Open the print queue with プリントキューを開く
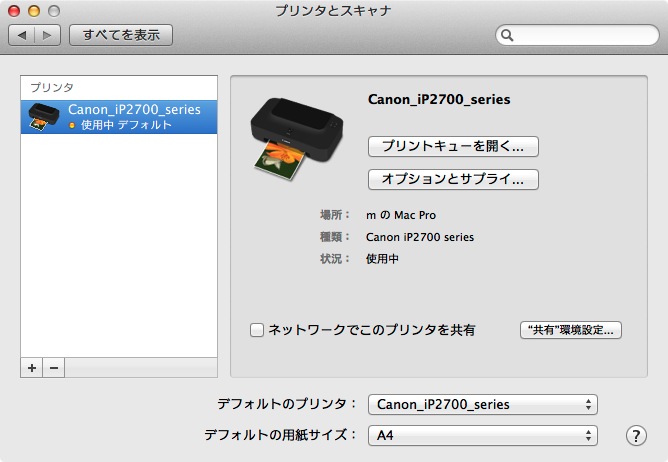668x462 pixels. 454,146
